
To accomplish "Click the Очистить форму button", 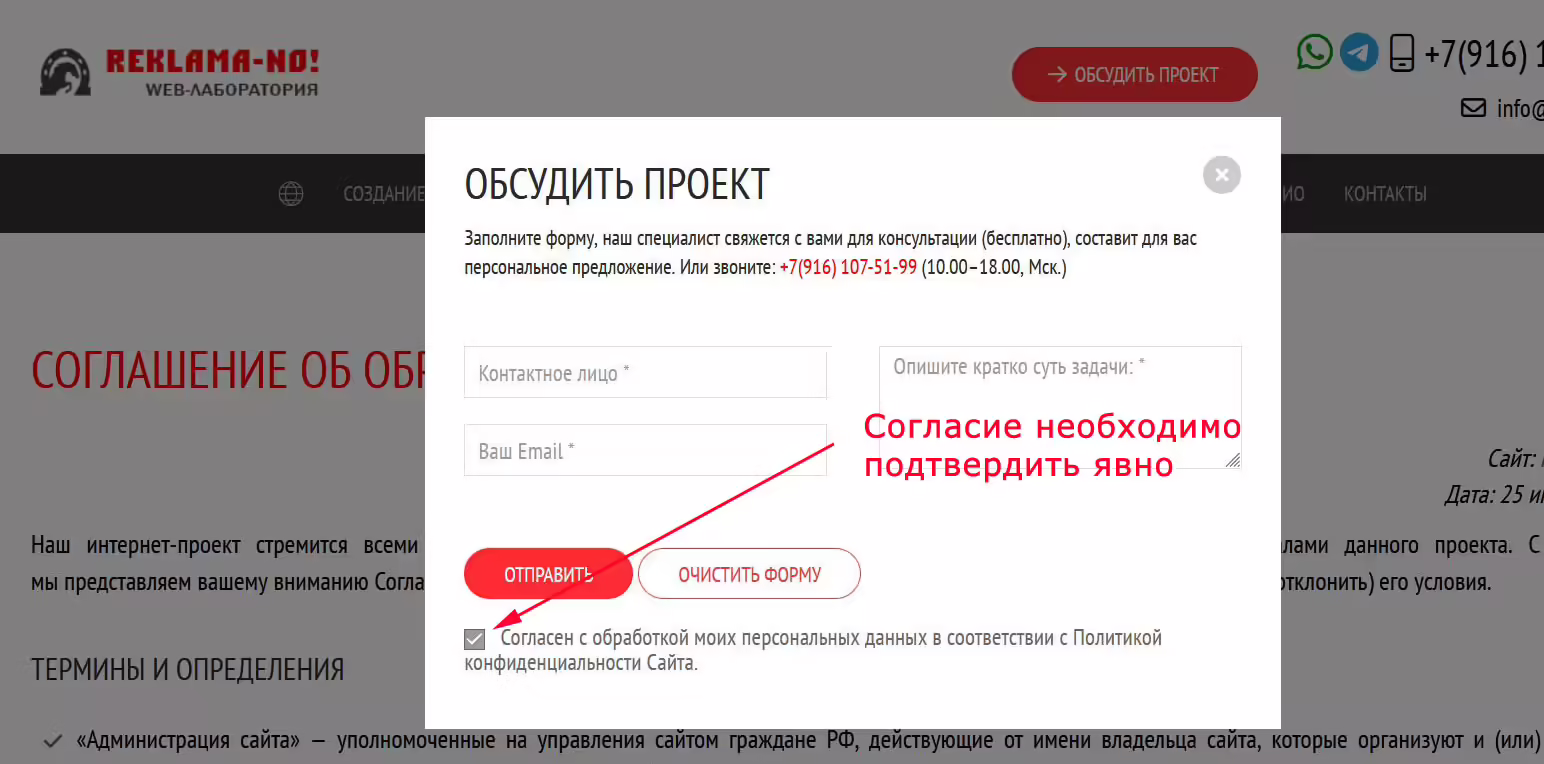I will (x=749, y=574).
